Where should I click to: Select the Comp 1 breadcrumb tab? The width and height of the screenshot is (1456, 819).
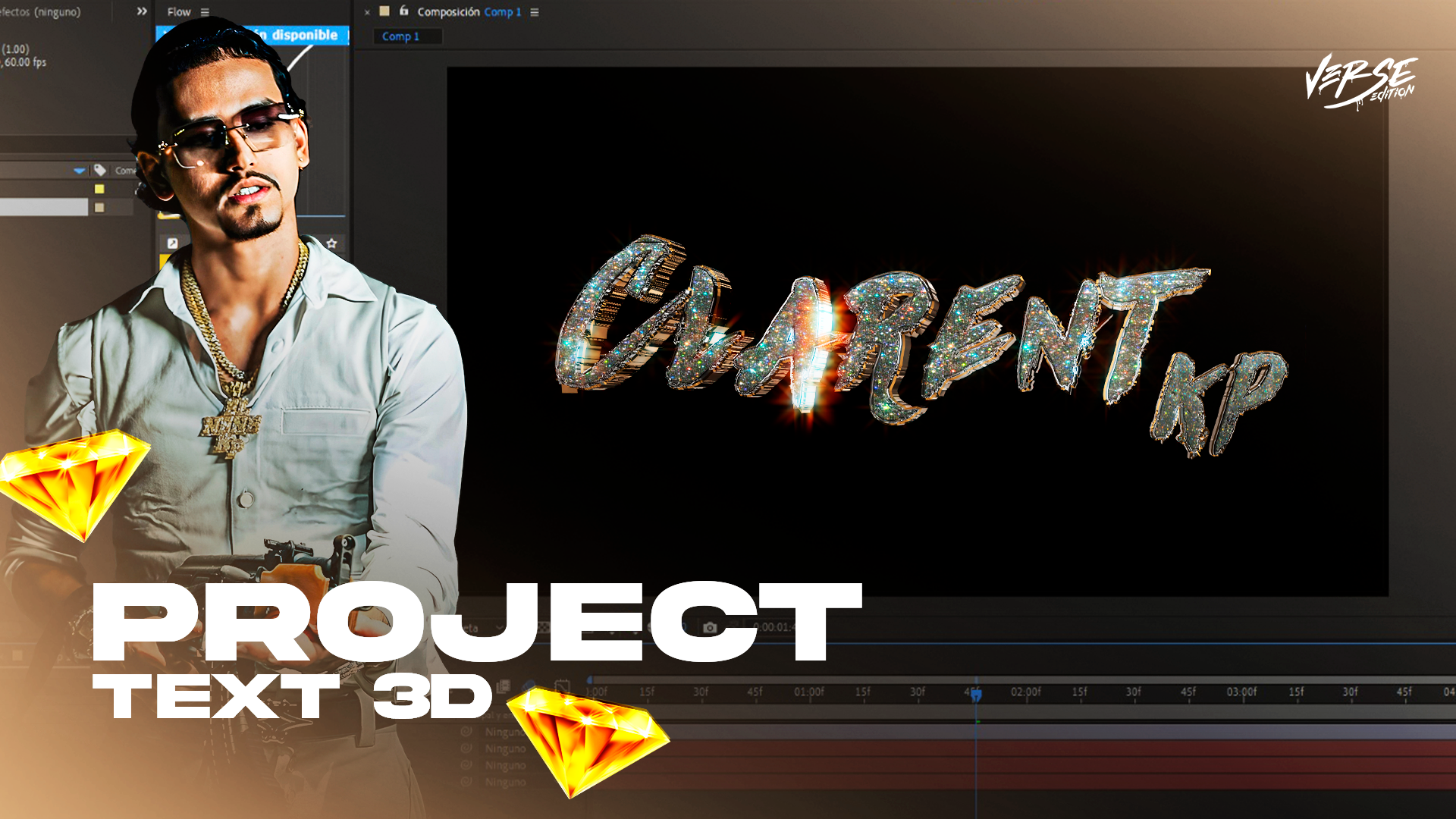click(400, 36)
